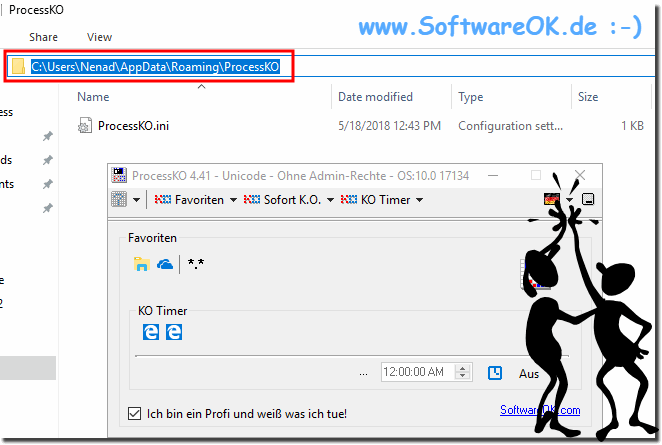Click the OneDrive cloud favorite icon
The width and height of the screenshot is (662, 445).
pyautogui.click(x=165, y=265)
